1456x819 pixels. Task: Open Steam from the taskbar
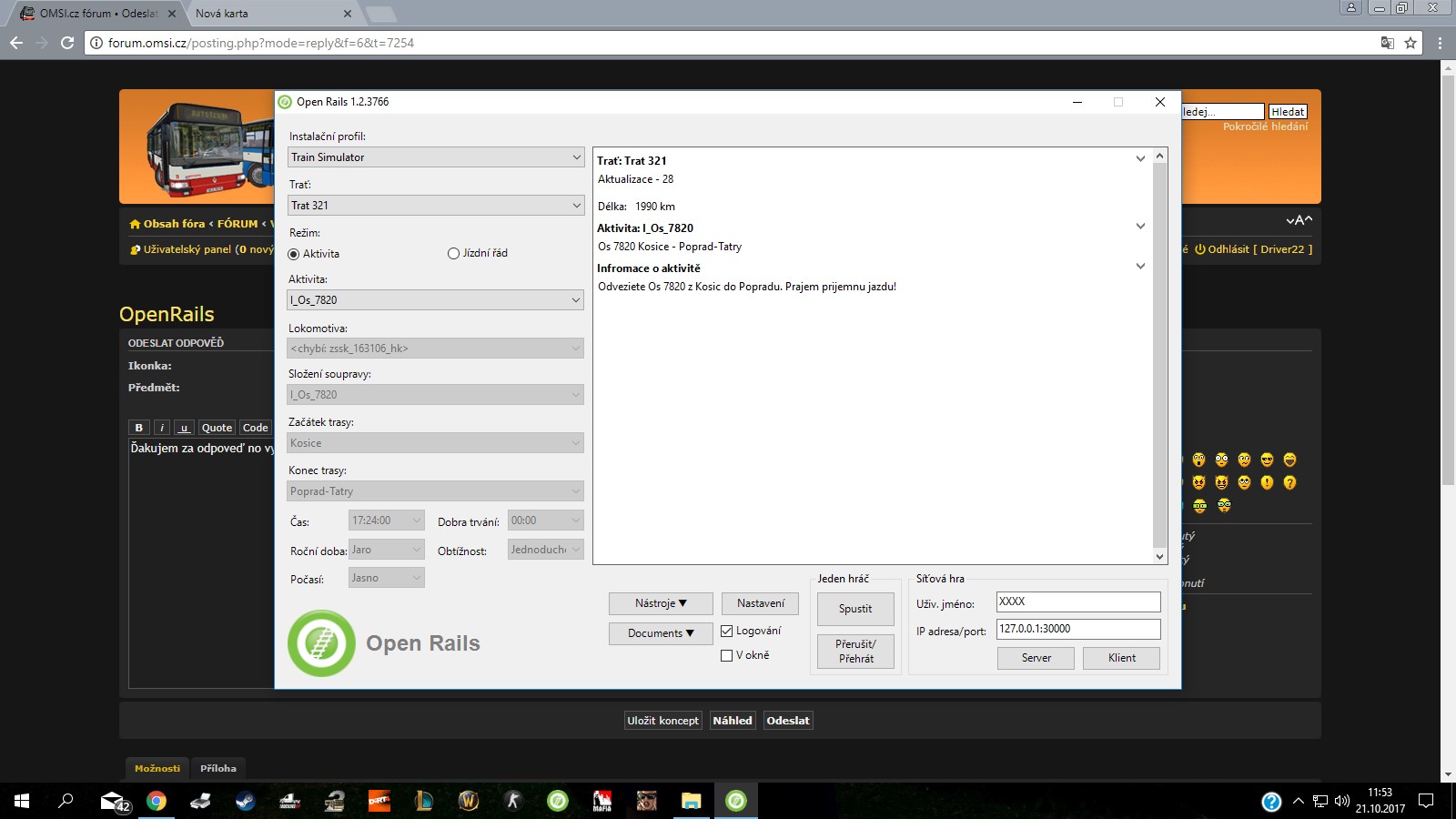pos(245,801)
